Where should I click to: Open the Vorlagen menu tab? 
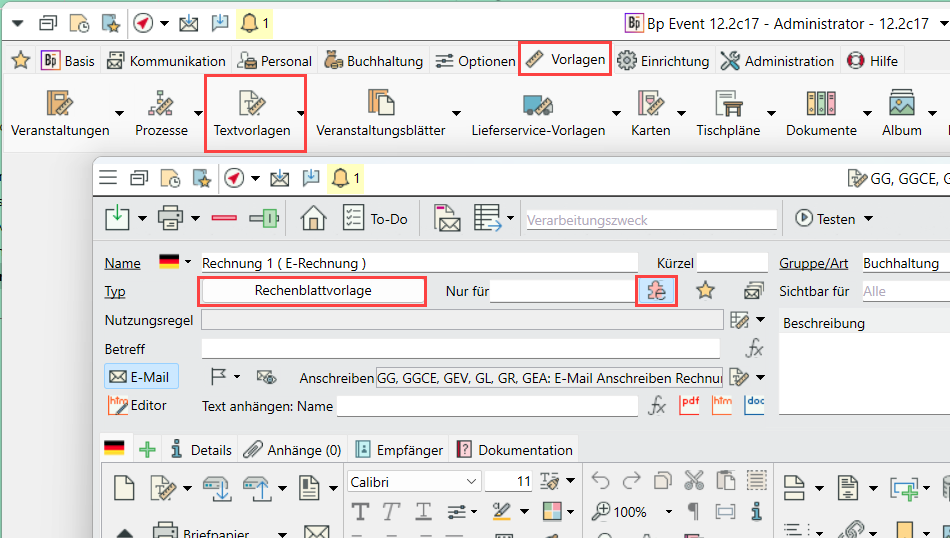[565, 60]
